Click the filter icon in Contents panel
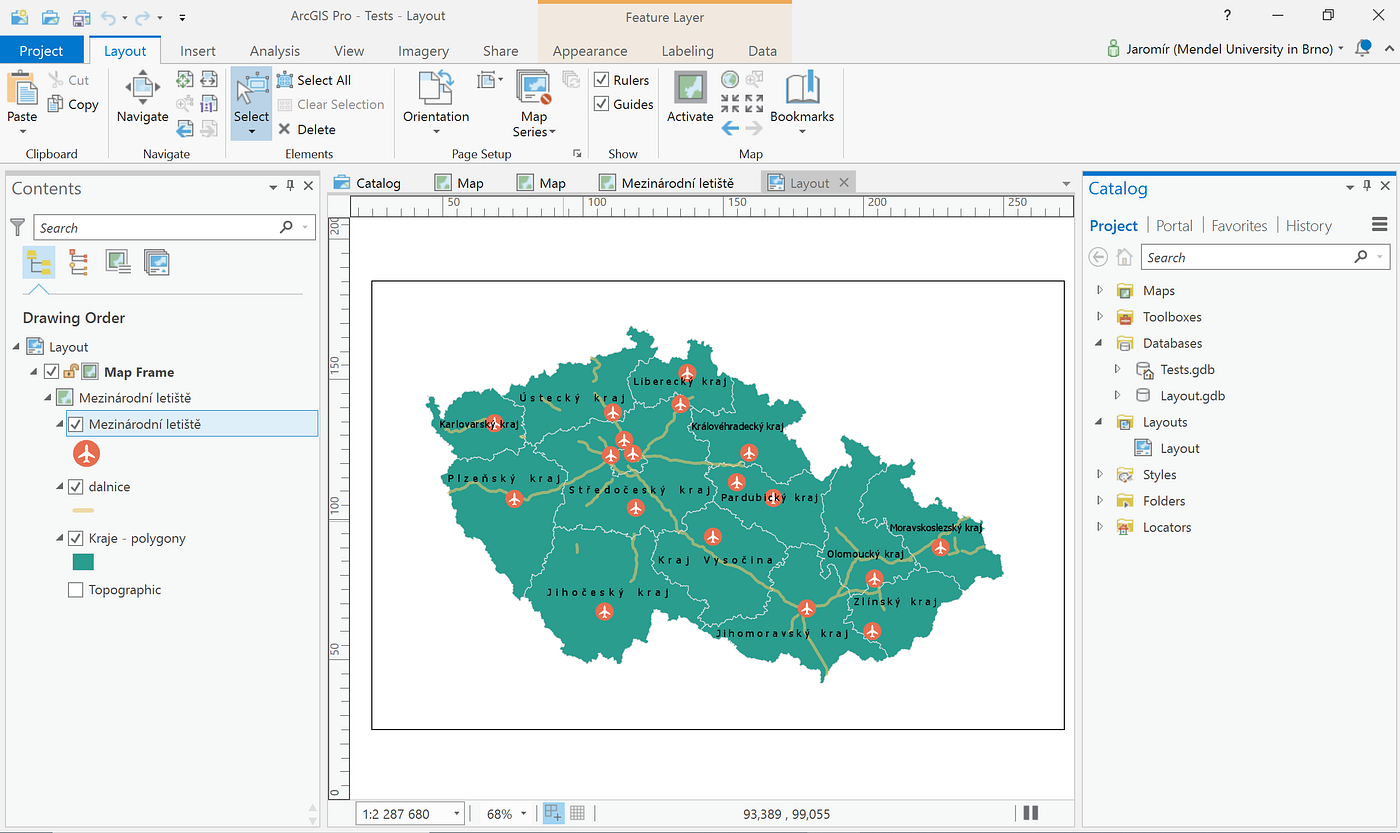The height and width of the screenshot is (833, 1400). click(x=16, y=227)
